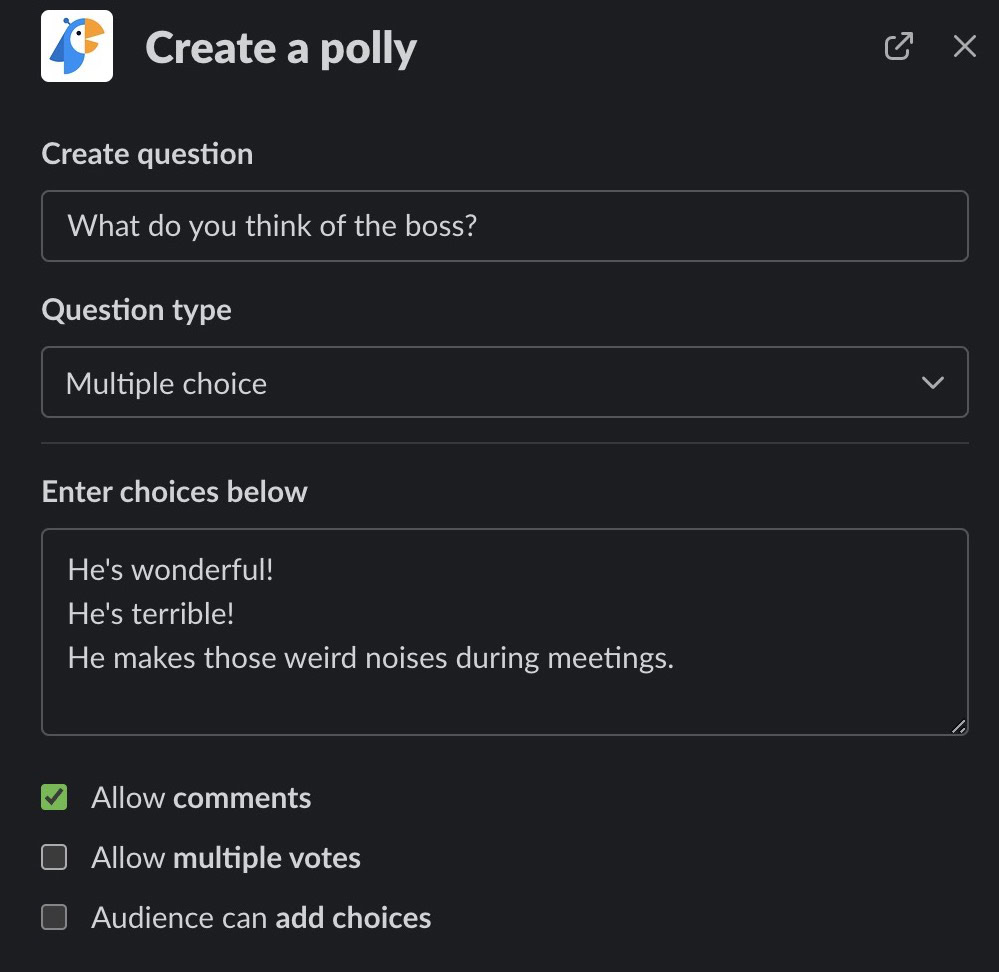Open the Multiple choice question type dropdown
The height and width of the screenshot is (972, 999).
[504, 382]
